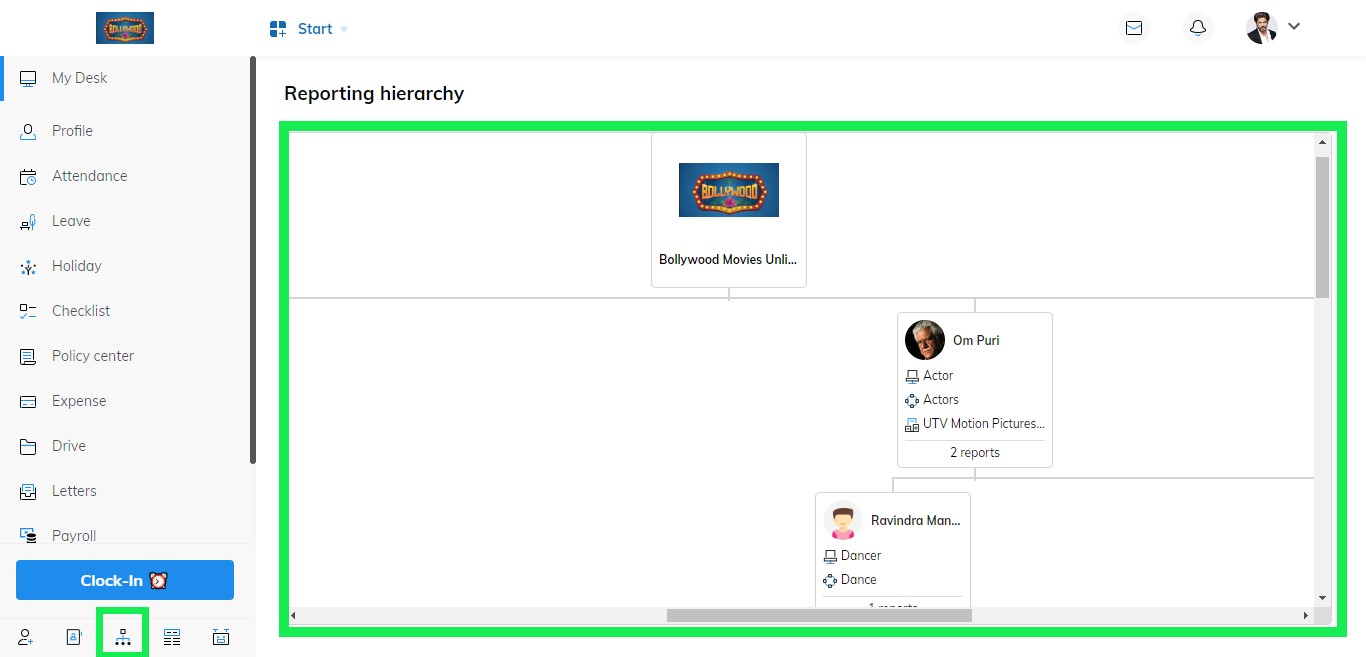
Task: Click the Checklist icon
Action: 28,311
